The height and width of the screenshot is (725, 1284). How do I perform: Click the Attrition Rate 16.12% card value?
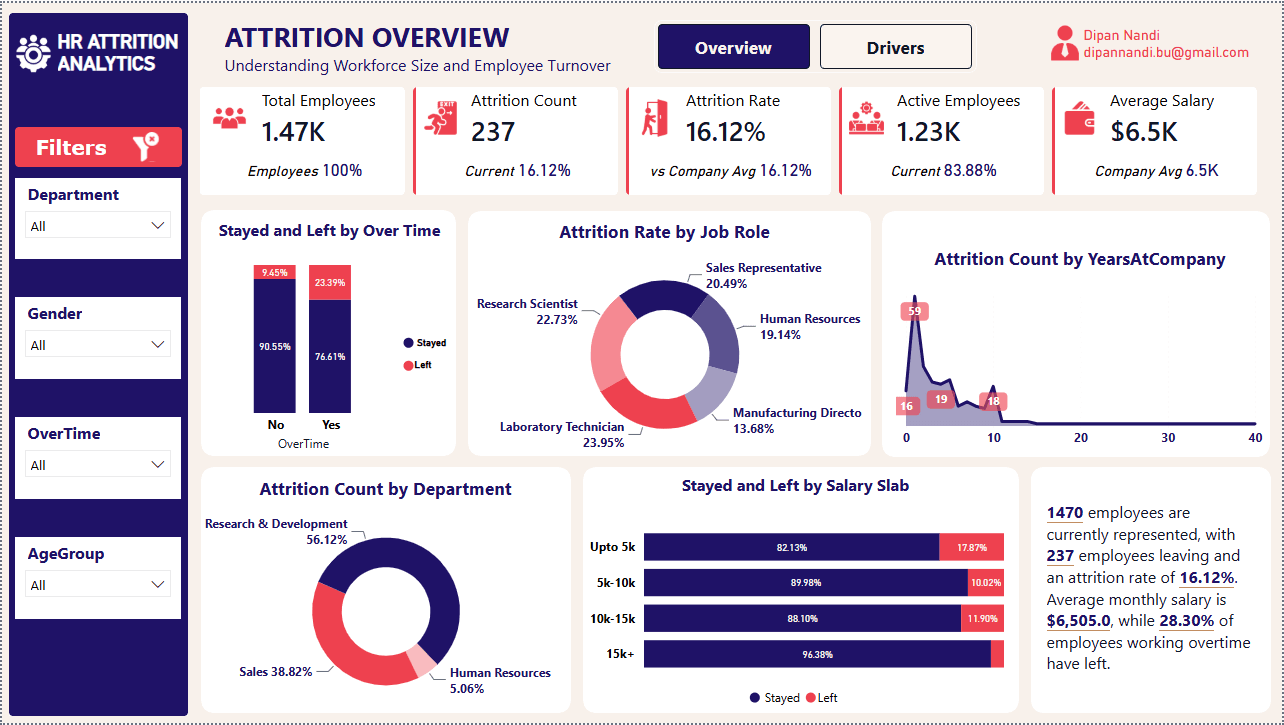[x=725, y=132]
